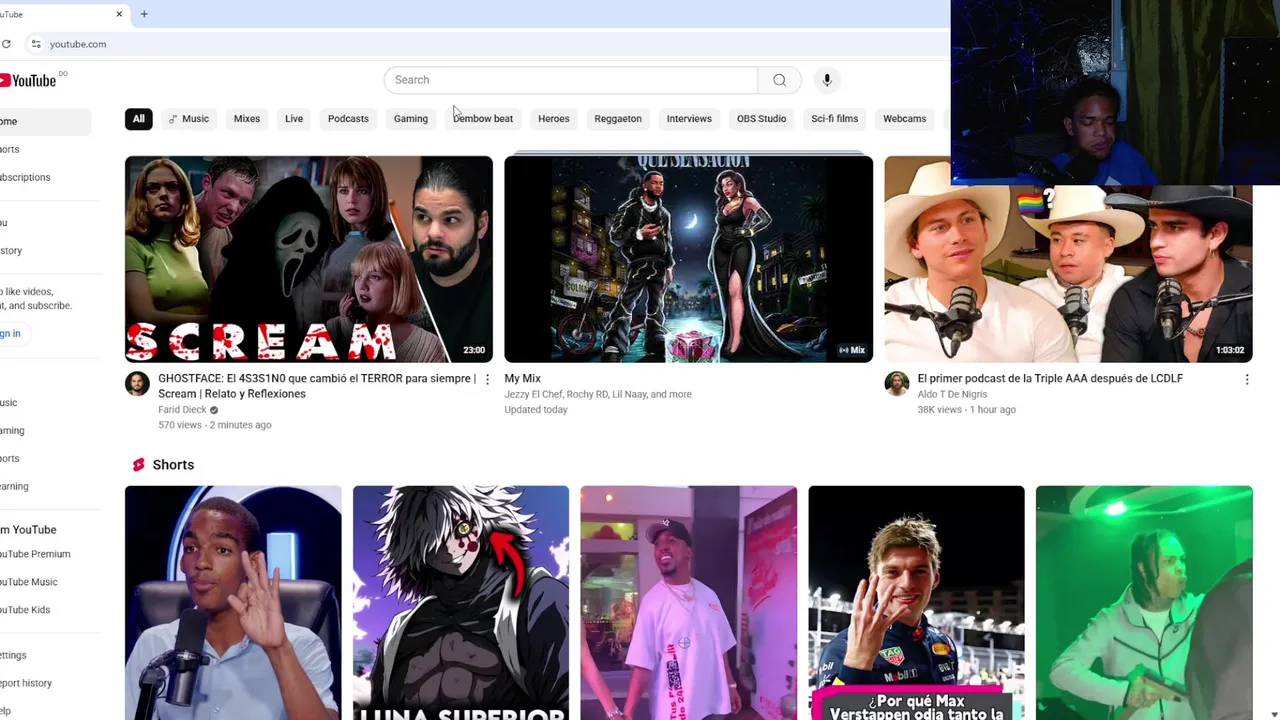The image size is (1280, 720).
Task: Open Sports in the sidebar
Action: 45,459
